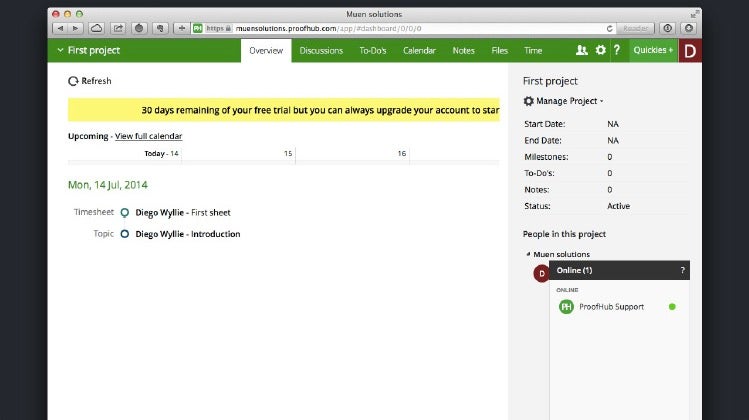Switch to the Discussions tab
749x420 pixels.
click(x=321, y=51)
